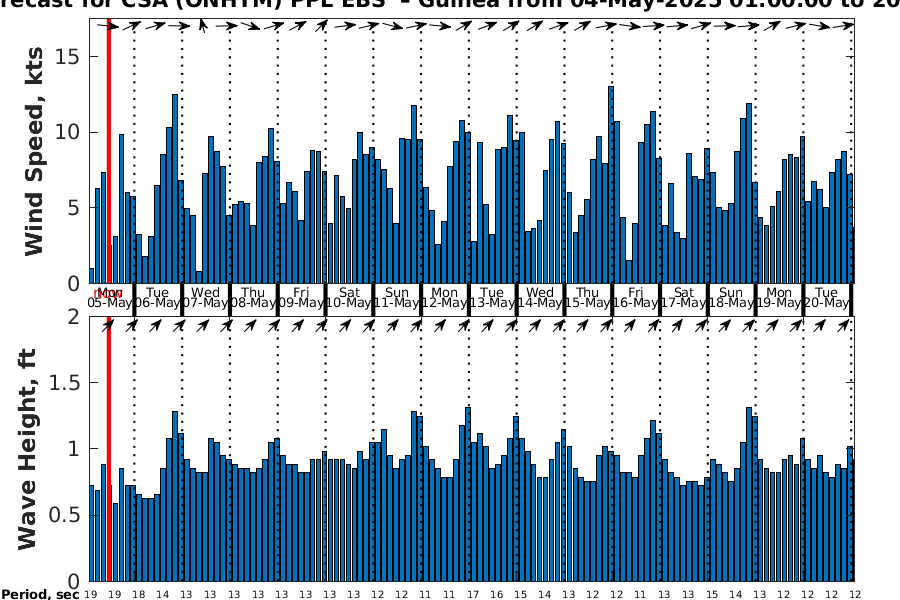Viewport: 900px width, 600px height.
Task: Click the 10 tick on wind speed axis
Action: pyautogui.click(x=68, y=132)
